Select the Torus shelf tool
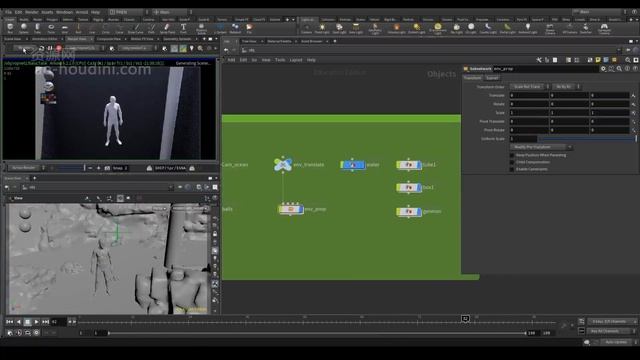The image size is (640, 360). point(51,28)
